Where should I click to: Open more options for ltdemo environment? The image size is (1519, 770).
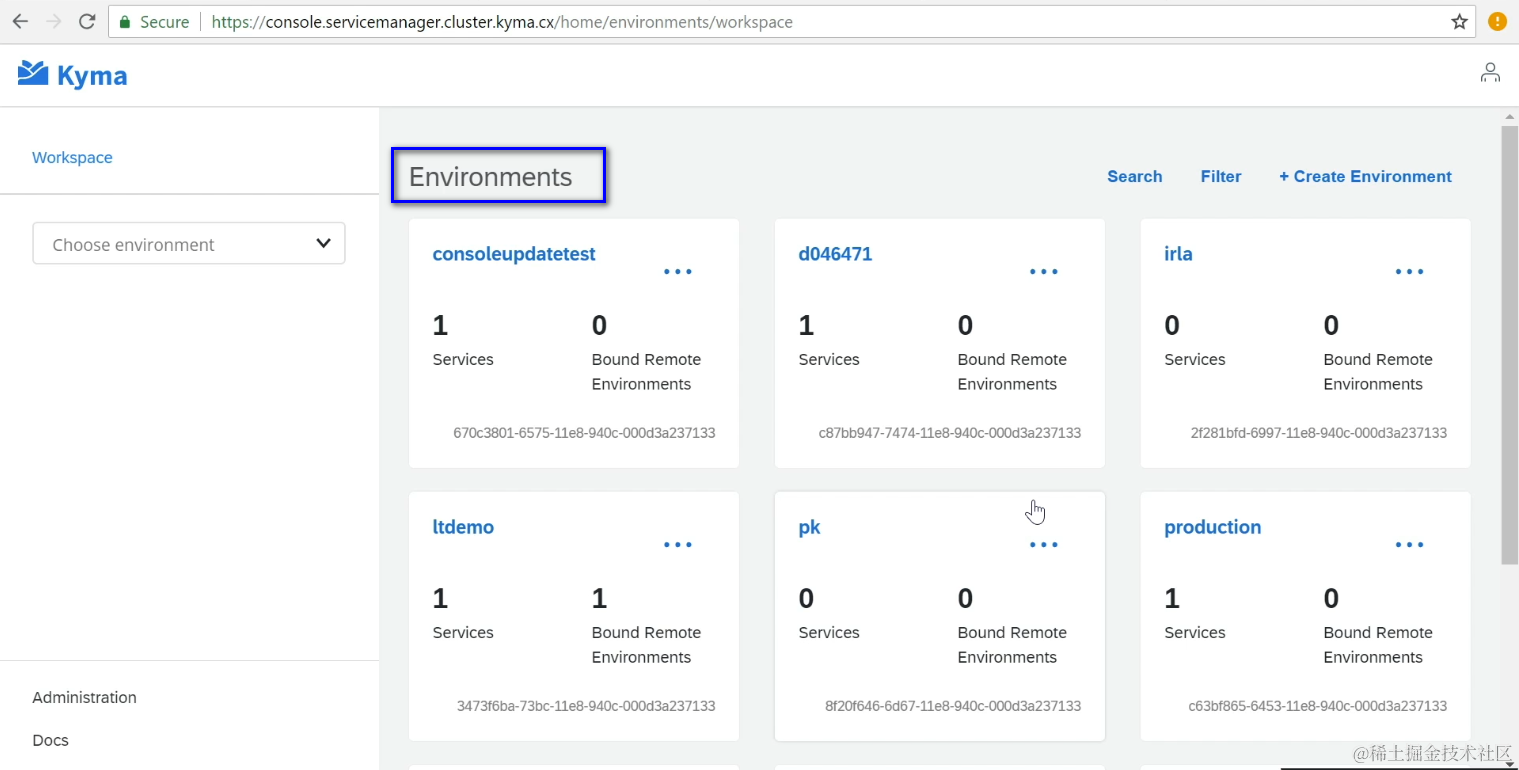(x=678, y=545)
